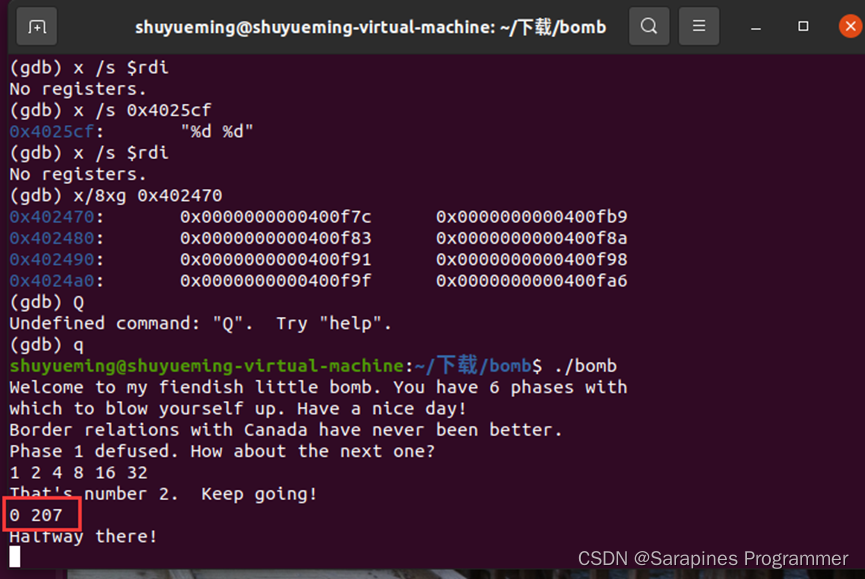Open the hamburger menu in the title bar
This screenshot has width=865, height=579.
[698, 26]
